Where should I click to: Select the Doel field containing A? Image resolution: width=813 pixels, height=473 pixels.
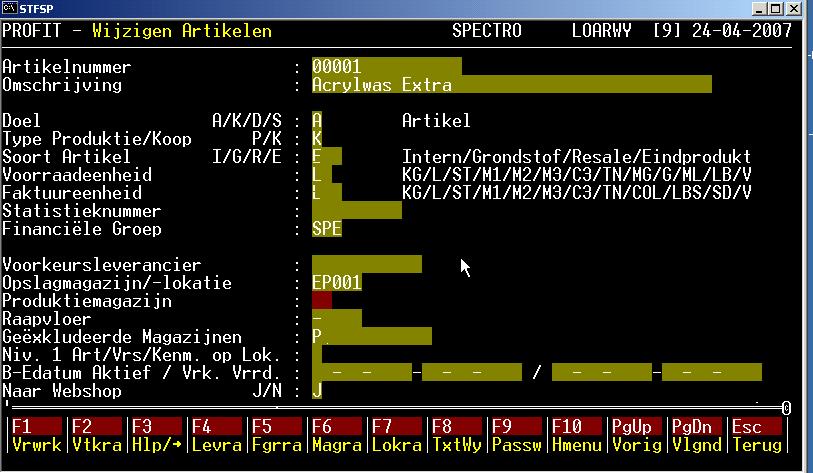coord(317,120)
